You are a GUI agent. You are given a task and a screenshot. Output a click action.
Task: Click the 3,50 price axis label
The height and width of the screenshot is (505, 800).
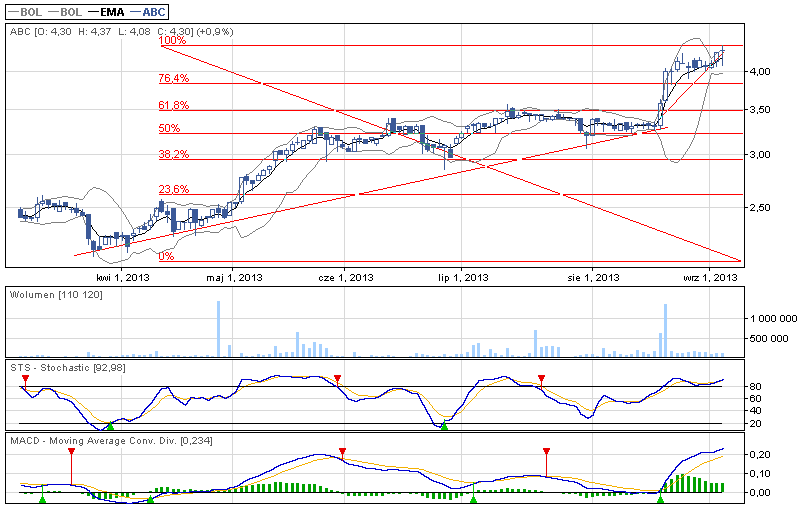(x=761, y=110)
